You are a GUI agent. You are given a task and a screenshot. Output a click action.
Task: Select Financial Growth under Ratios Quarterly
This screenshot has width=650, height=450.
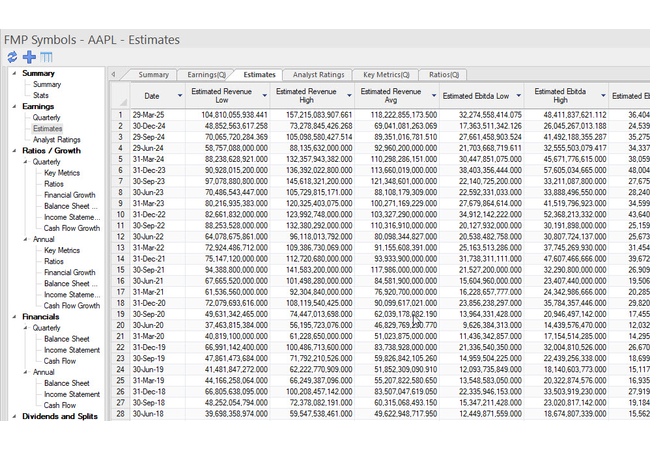point(70,195)
